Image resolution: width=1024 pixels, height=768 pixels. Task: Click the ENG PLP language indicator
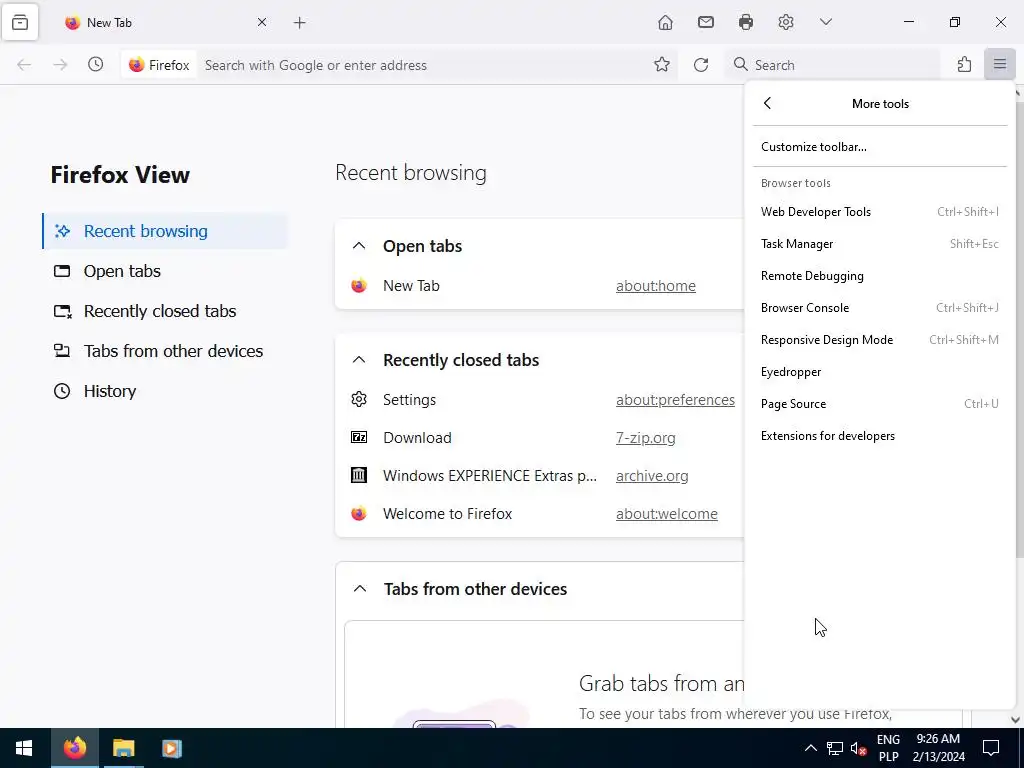[888, 748]
